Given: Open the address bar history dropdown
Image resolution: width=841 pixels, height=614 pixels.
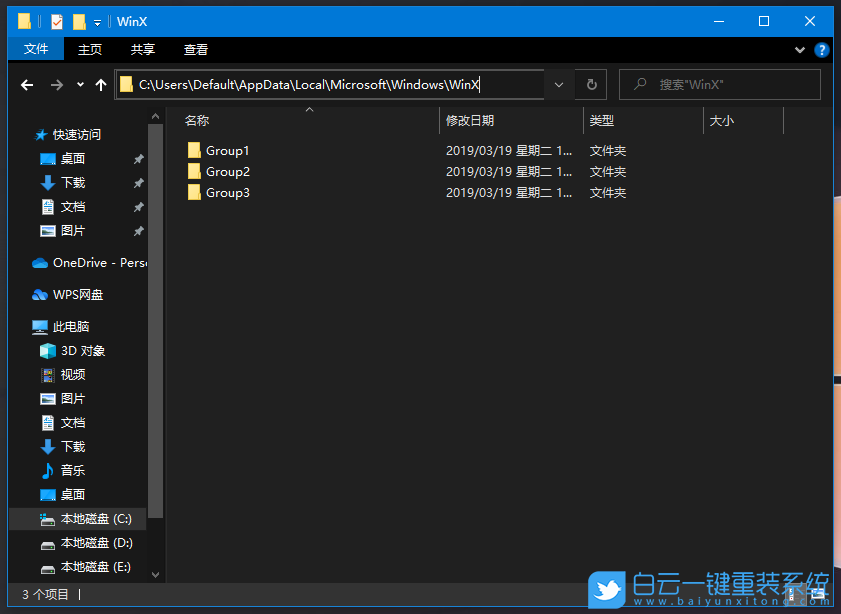Looking at the screenshot, I should 559,84.
